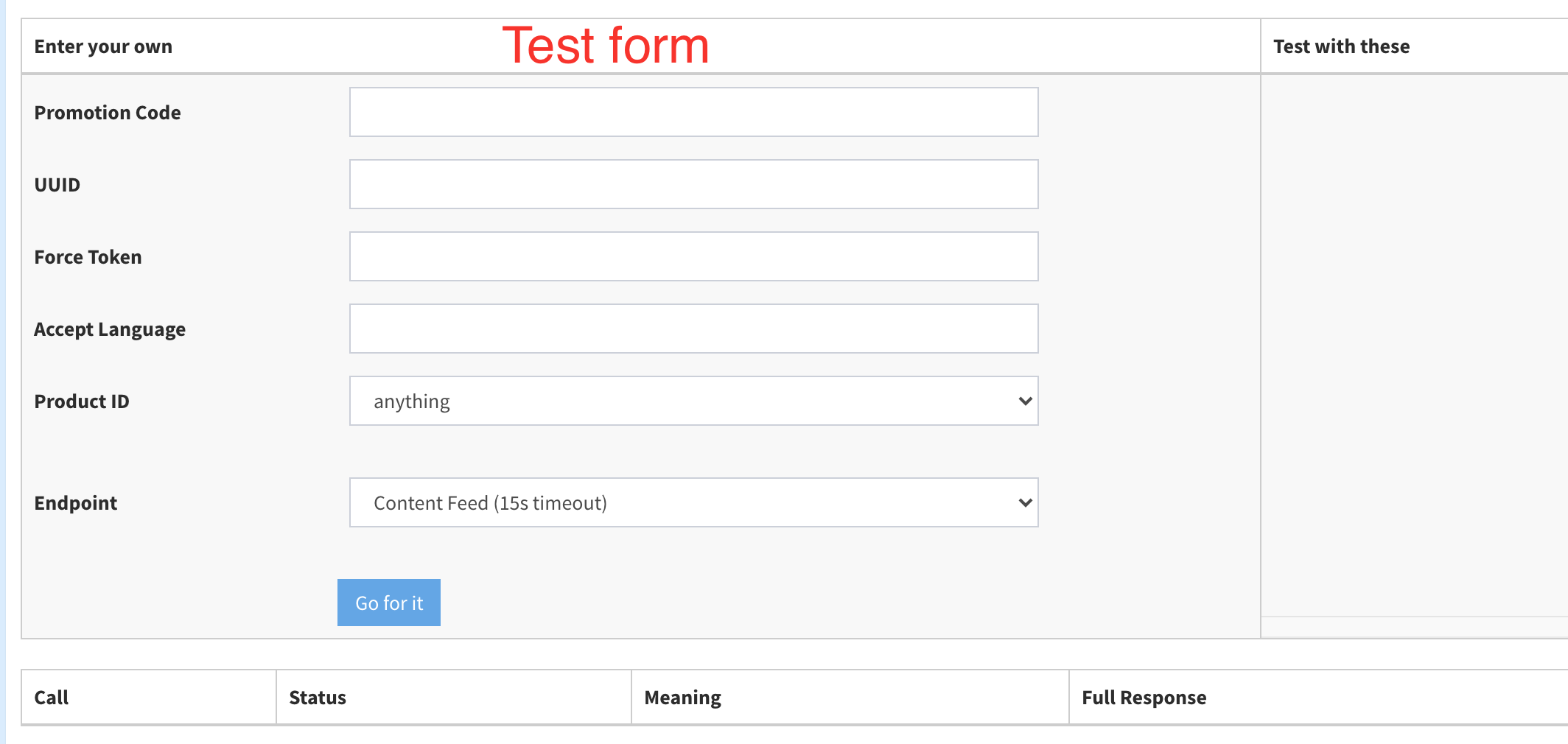Click the Meaning column header
The width and height of the screenshot is (1568, 744).
click(x=682, y=698)
